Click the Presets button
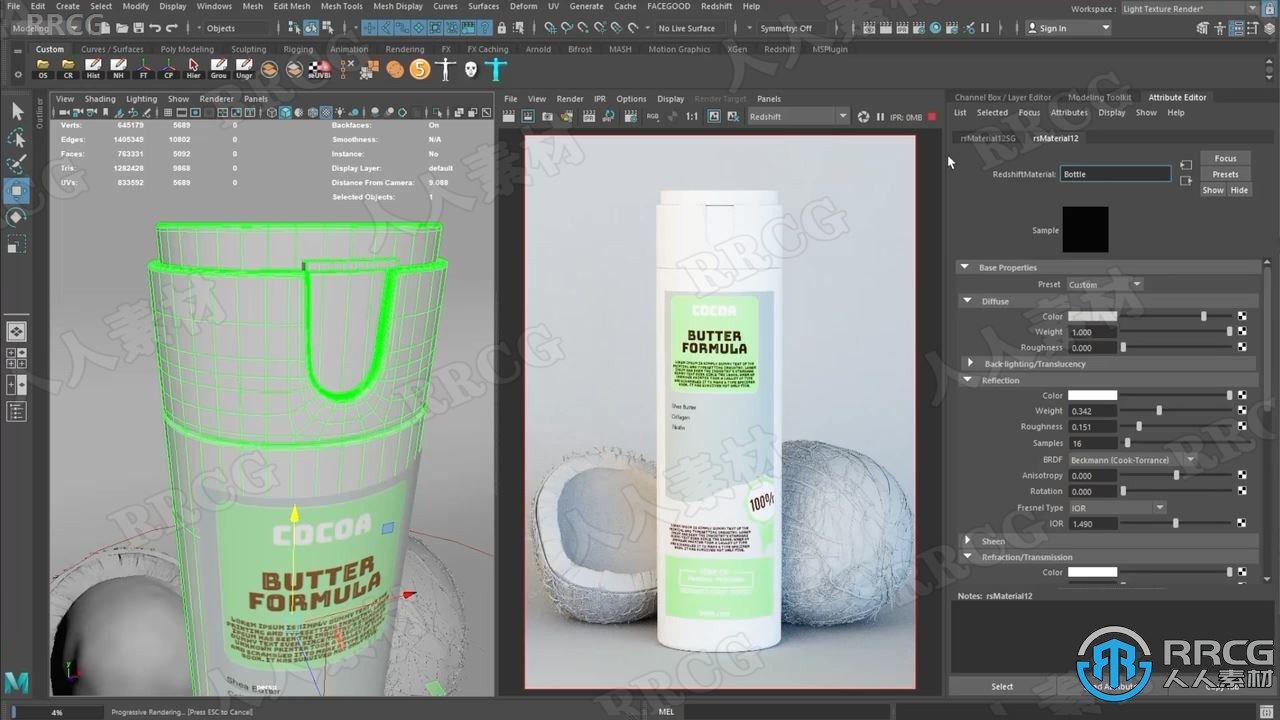 click(1225, 174)
